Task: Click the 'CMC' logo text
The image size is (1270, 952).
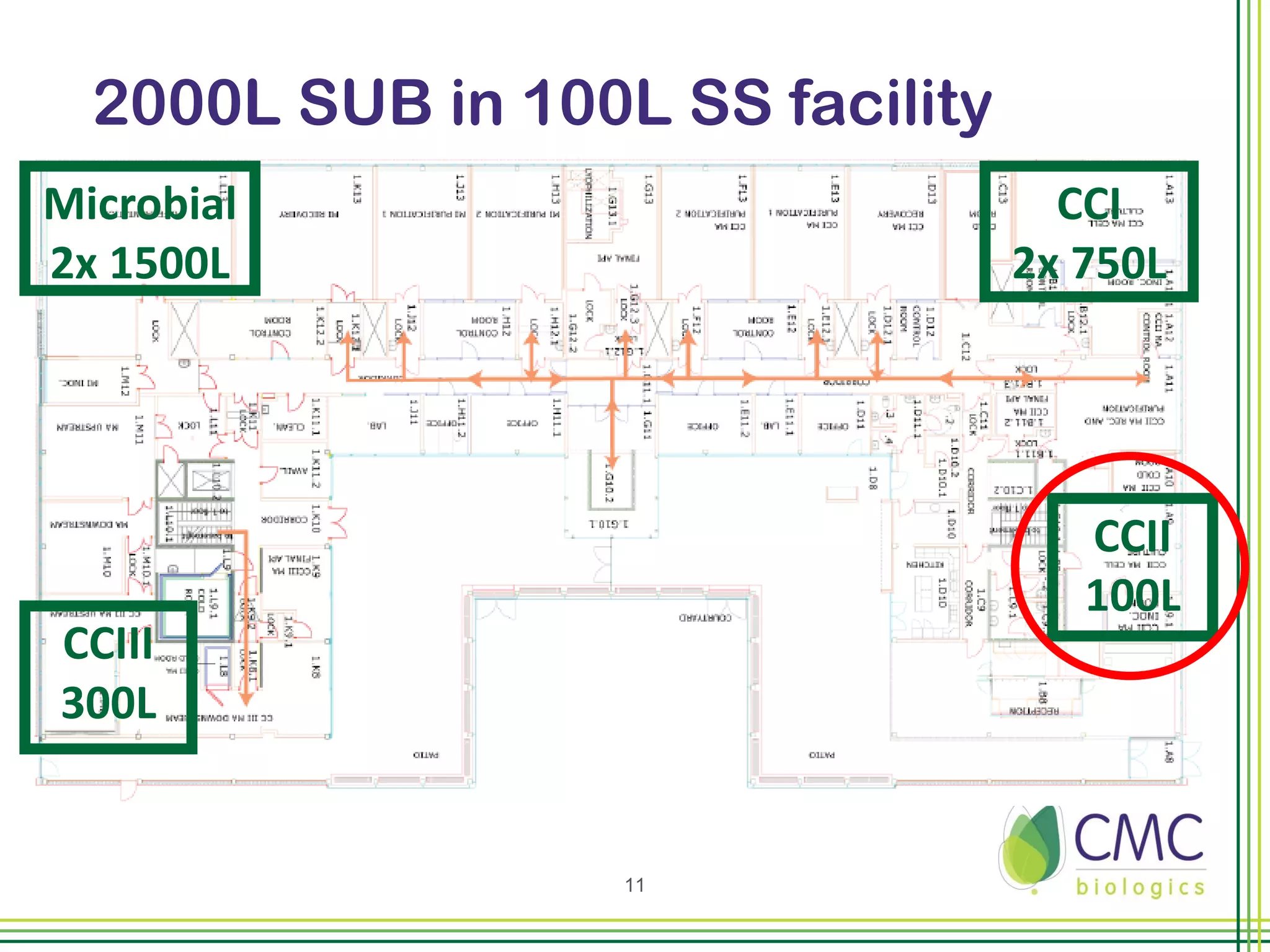Action: 1139,838
